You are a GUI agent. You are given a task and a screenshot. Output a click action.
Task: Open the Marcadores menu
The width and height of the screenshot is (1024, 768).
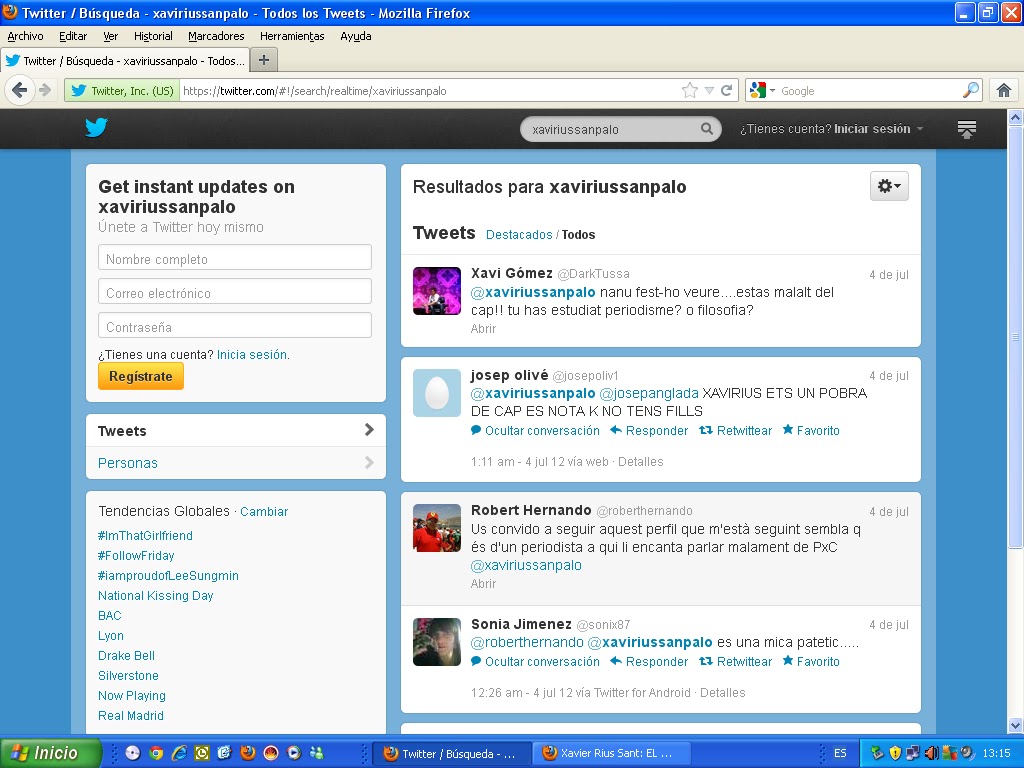tap(216, 37)
